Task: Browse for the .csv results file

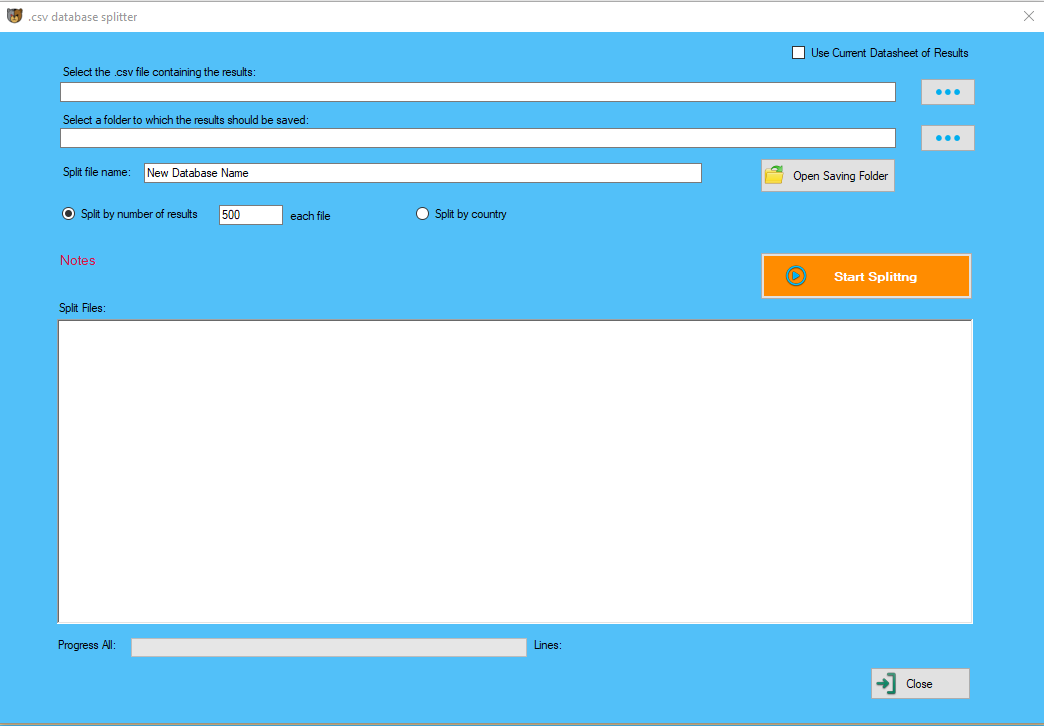Action: pos(947,92)
